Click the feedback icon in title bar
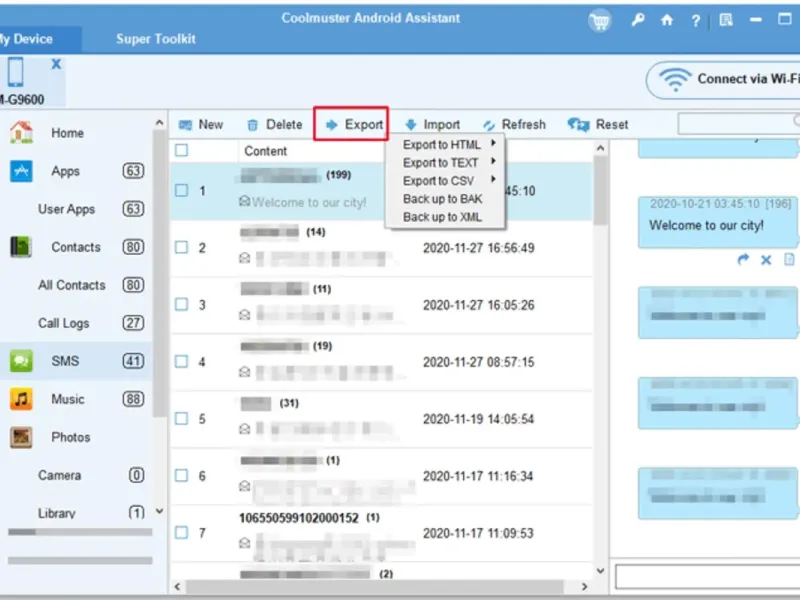Image resolution: width=800 pixels, height=600 pixels. click(x=726, y=20)
